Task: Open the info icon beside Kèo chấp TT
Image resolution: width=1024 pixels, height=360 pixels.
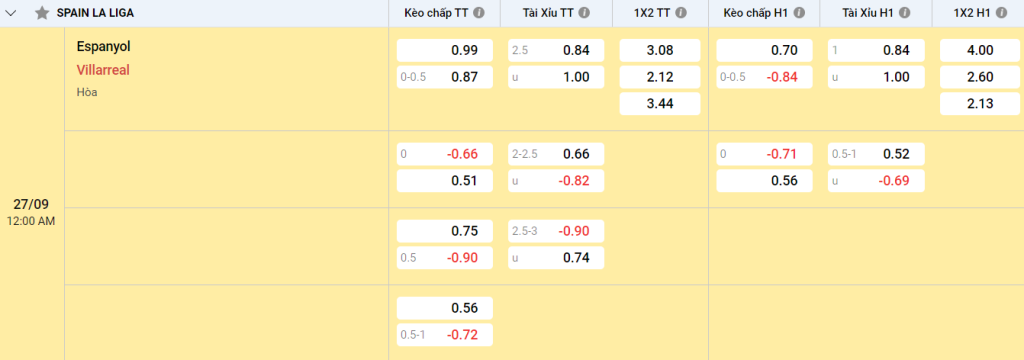Action: coord(479,12)
